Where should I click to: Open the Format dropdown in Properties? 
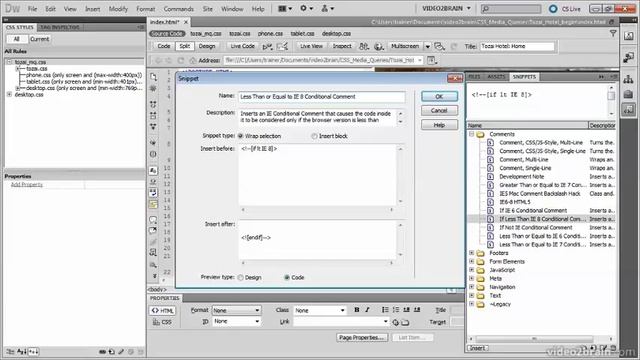(236, 310)
